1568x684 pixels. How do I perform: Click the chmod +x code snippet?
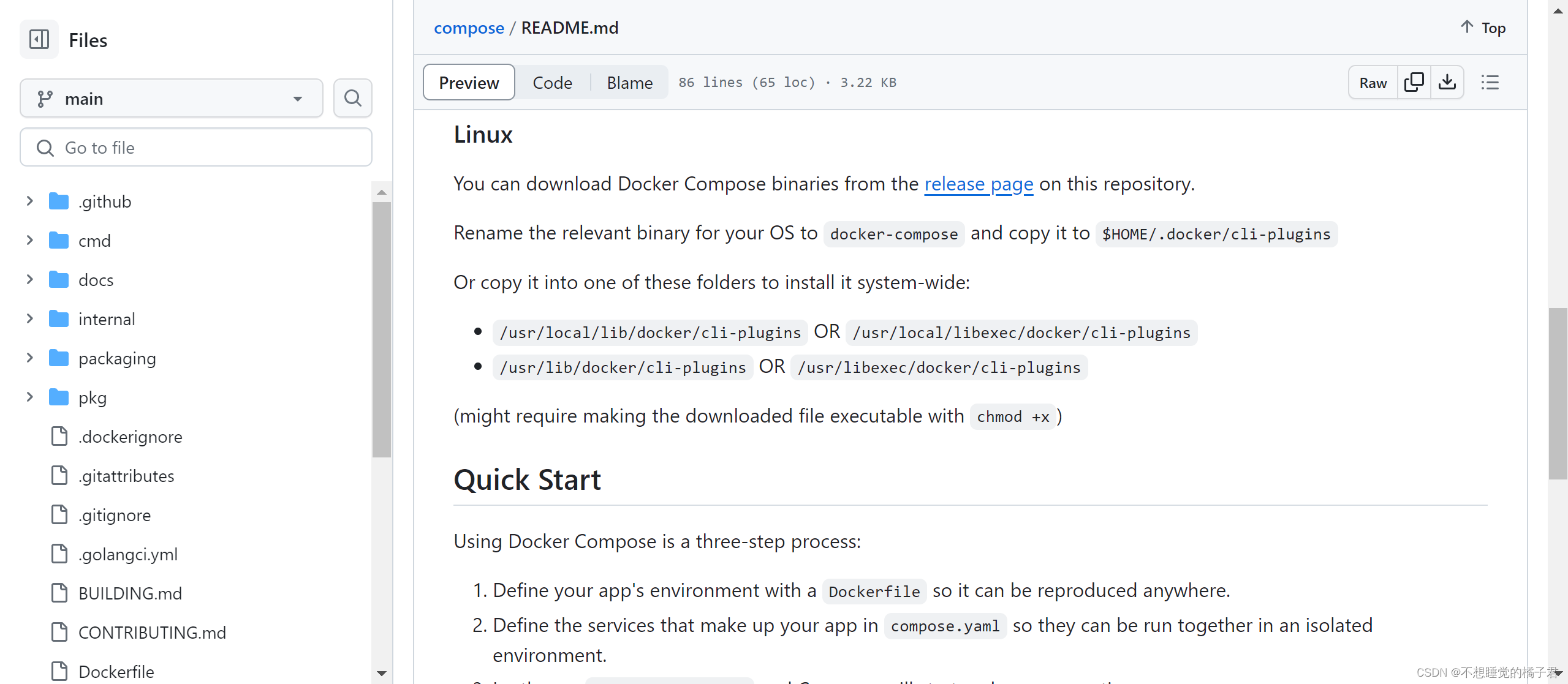1013,417
